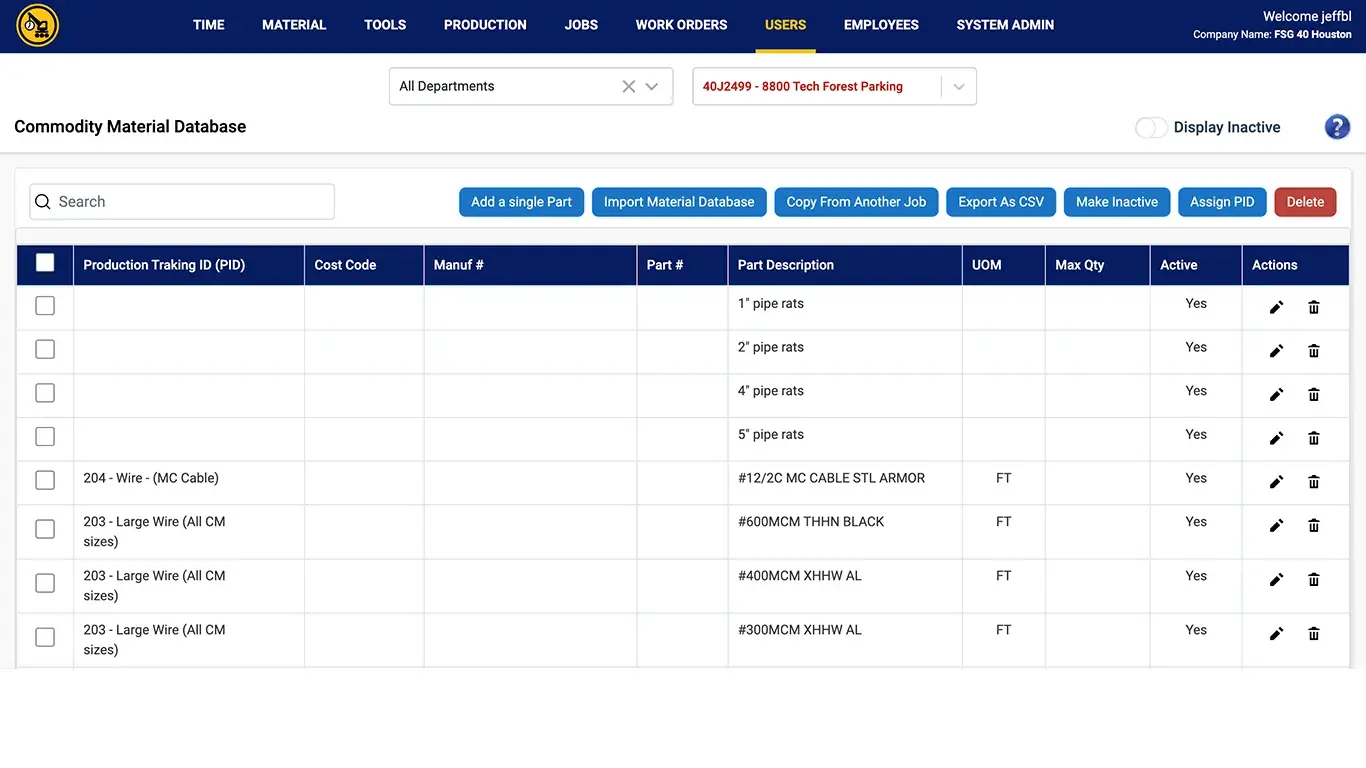Click the company logo icon in header
1366x768 pixels.
click(x=38, y=26)
